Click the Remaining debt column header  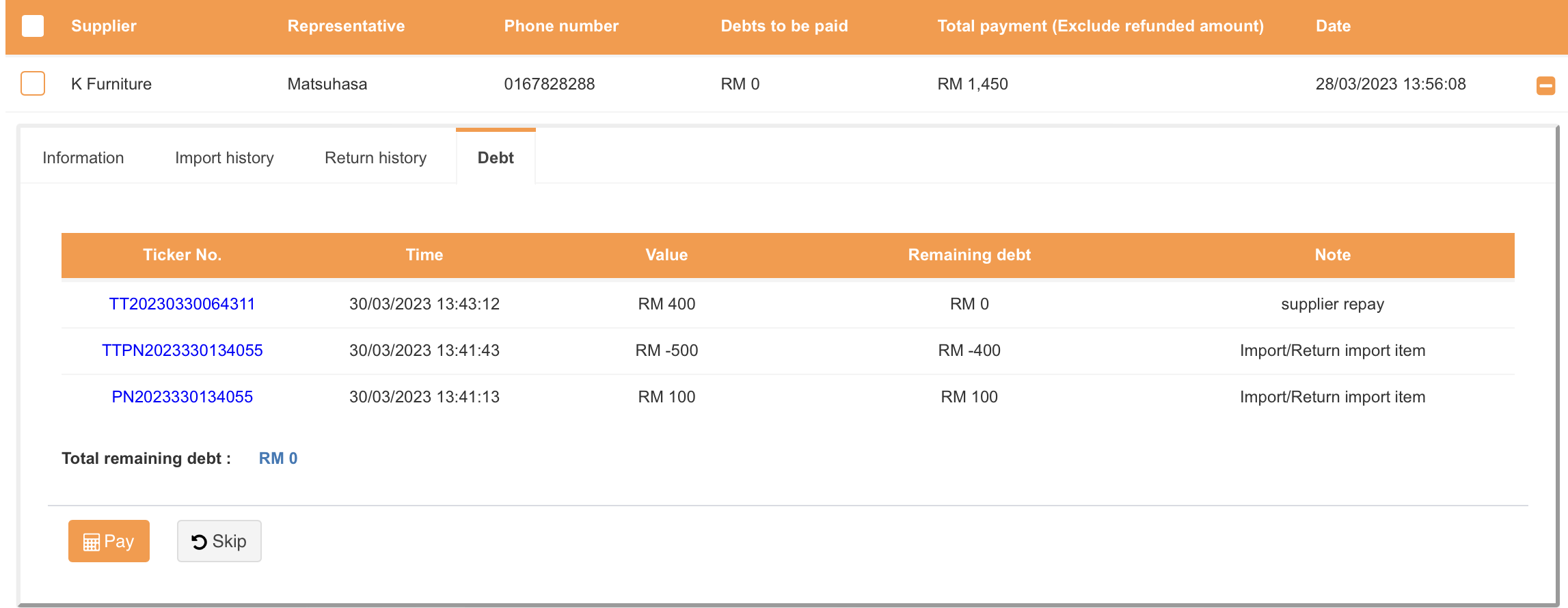[x=969, y=255]
